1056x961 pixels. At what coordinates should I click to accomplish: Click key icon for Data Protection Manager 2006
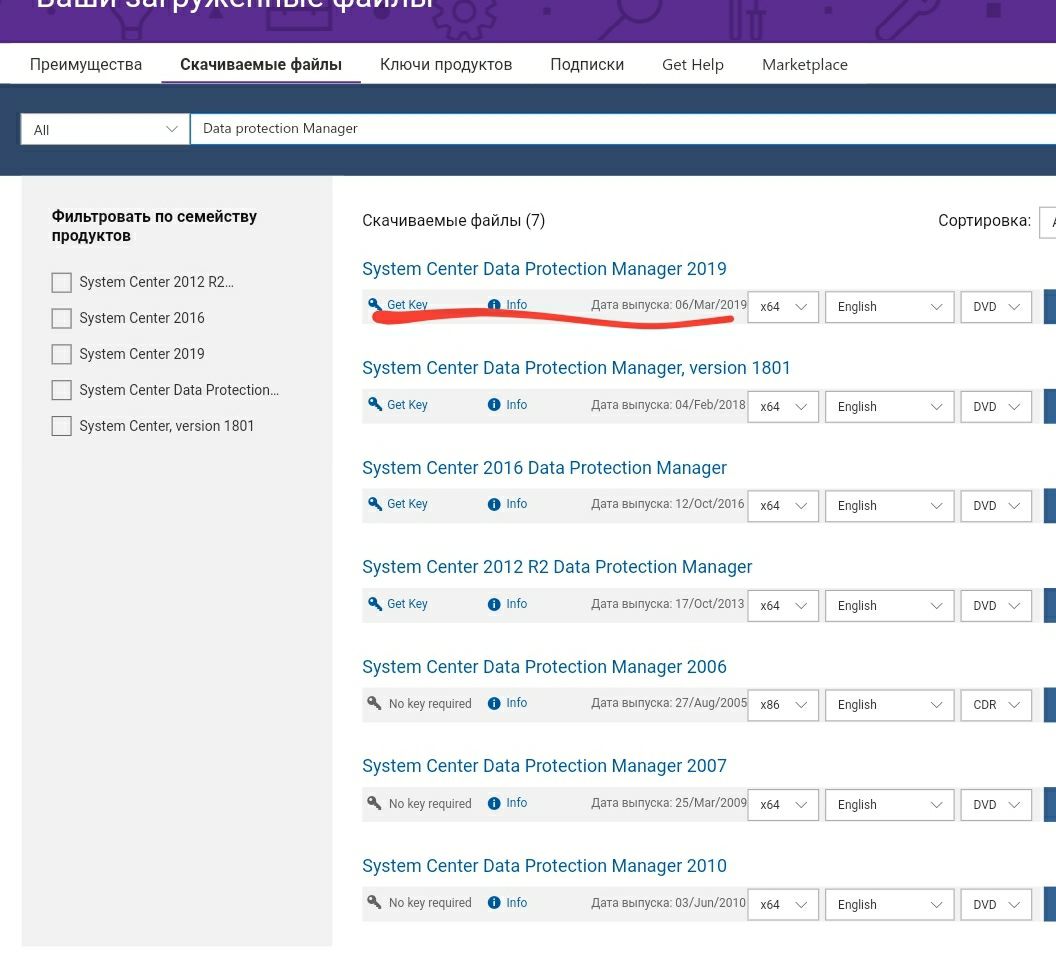click(374, 702)
